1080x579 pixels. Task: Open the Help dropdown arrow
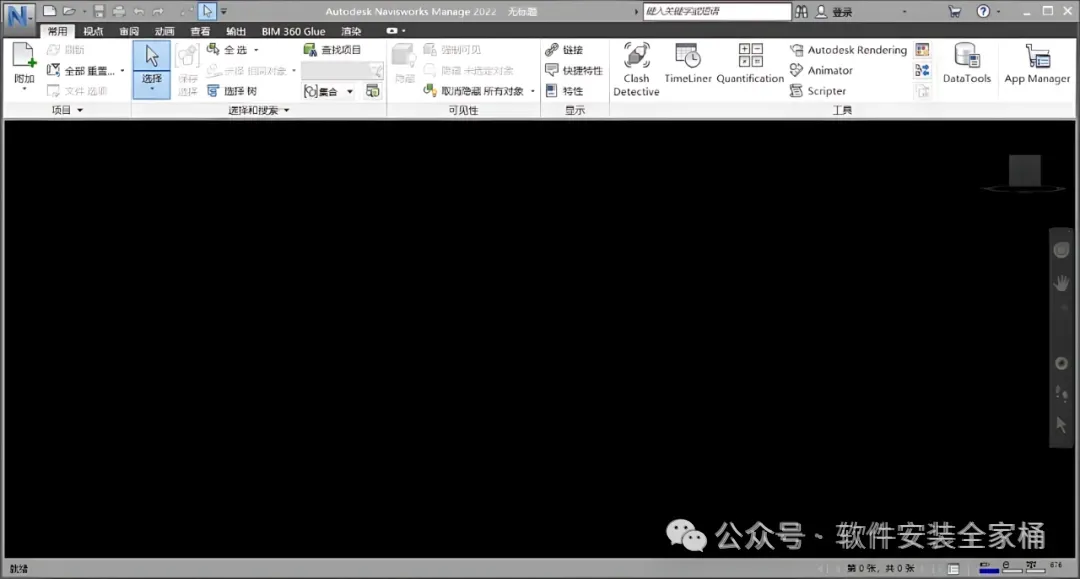pyautogui.click(x=999, y=12)
